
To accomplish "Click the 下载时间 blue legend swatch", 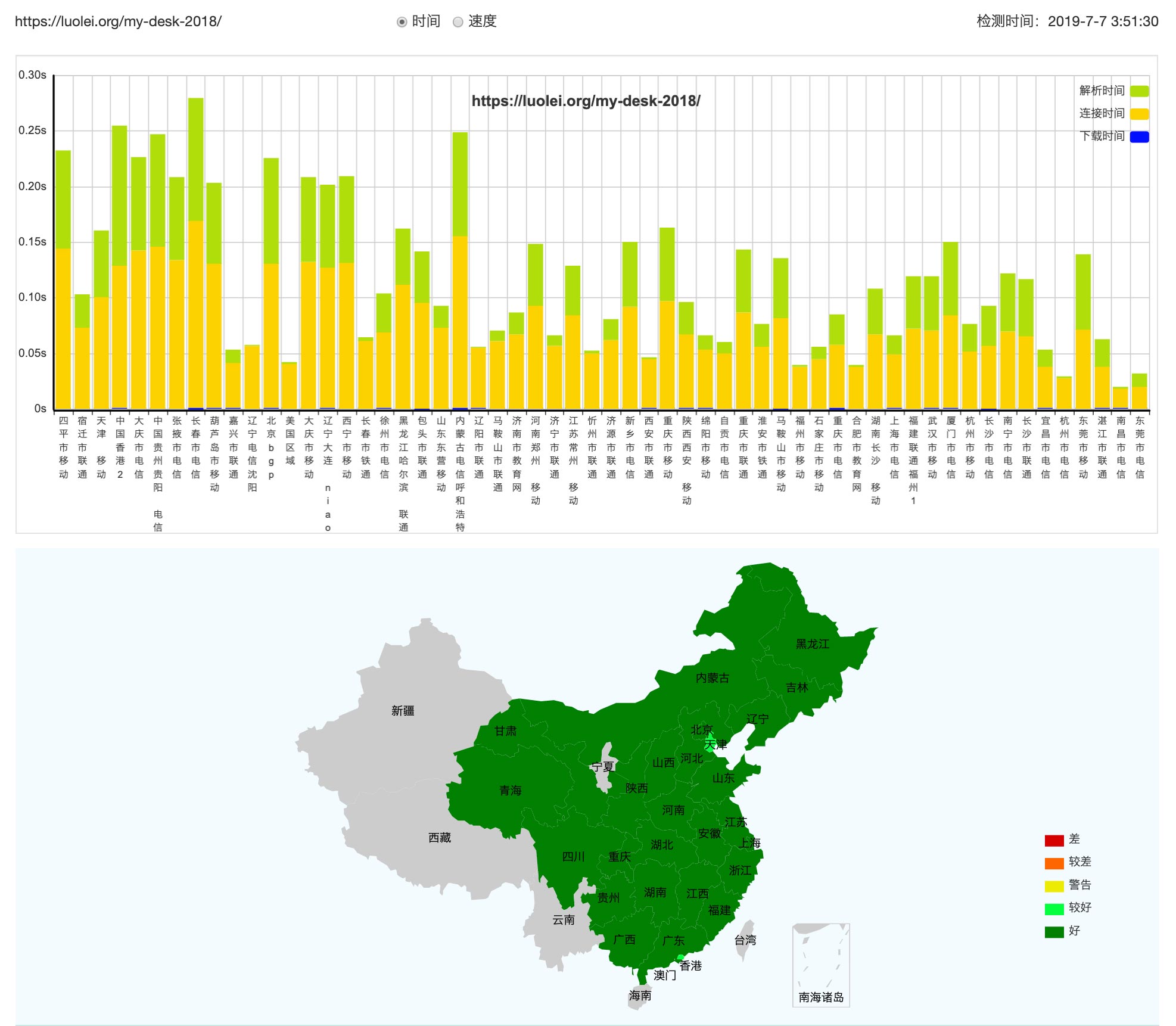I will pos(1139,136).
